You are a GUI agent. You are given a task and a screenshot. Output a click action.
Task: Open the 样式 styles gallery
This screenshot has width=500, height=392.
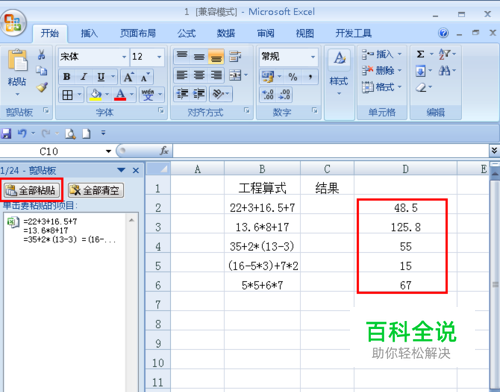point(339,72)
